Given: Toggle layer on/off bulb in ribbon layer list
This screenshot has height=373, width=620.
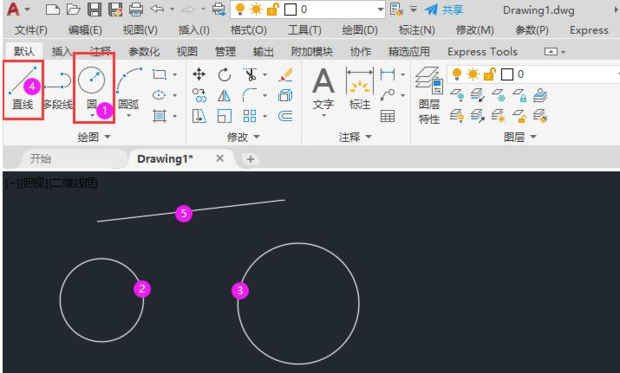Looking at the screenshot, I should [x=457, y=74].
